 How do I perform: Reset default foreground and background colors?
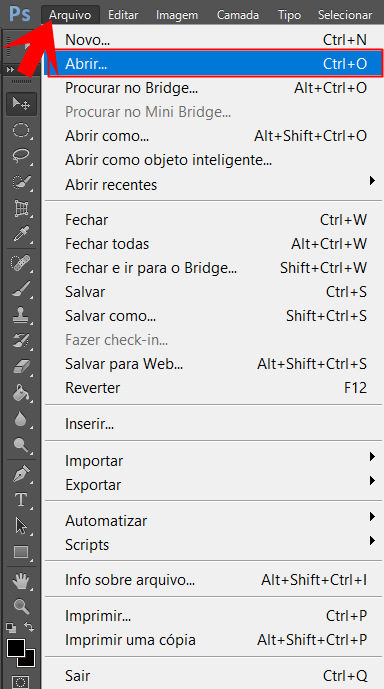click(11, 628)
